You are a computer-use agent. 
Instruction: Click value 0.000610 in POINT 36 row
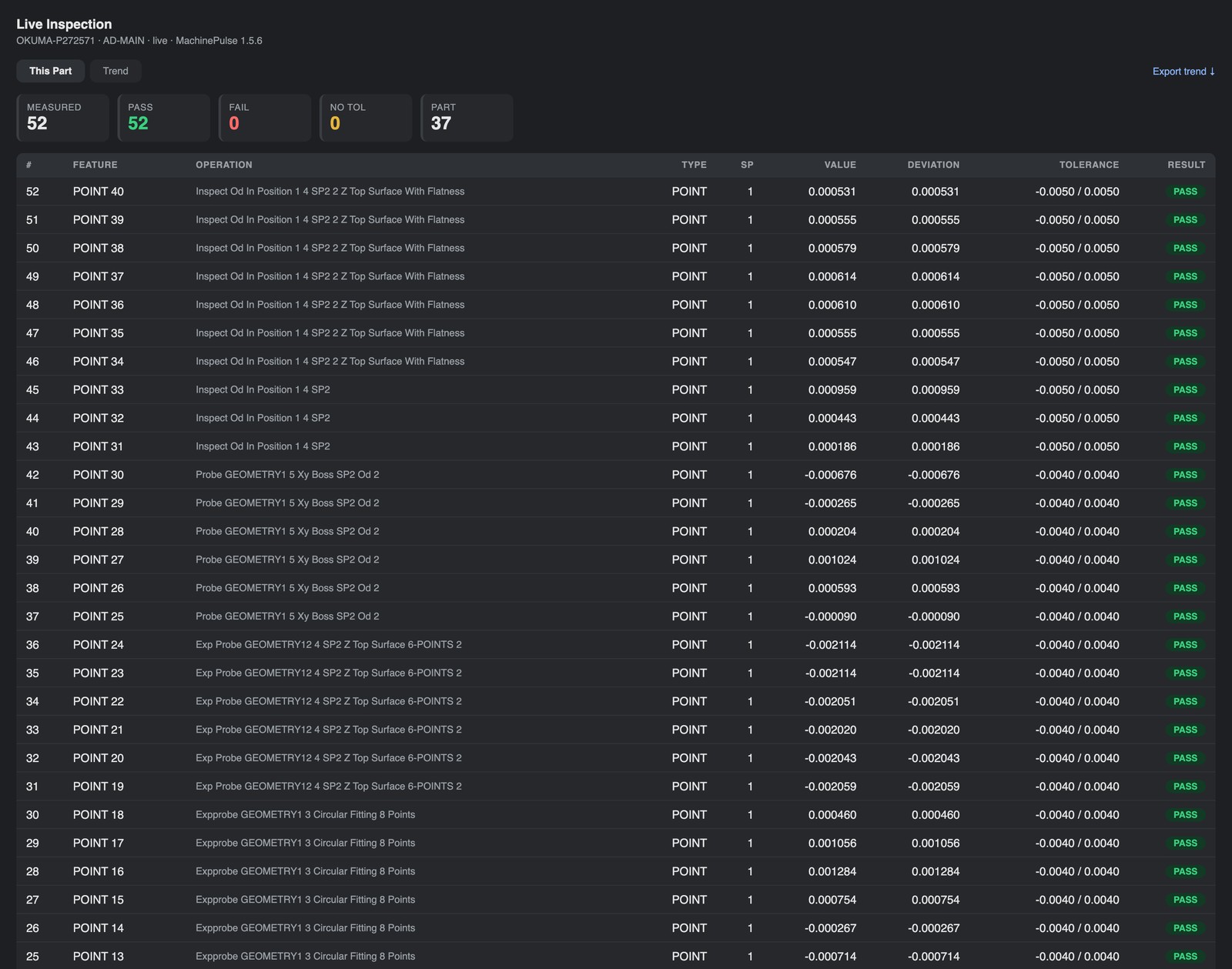point(832,305)
